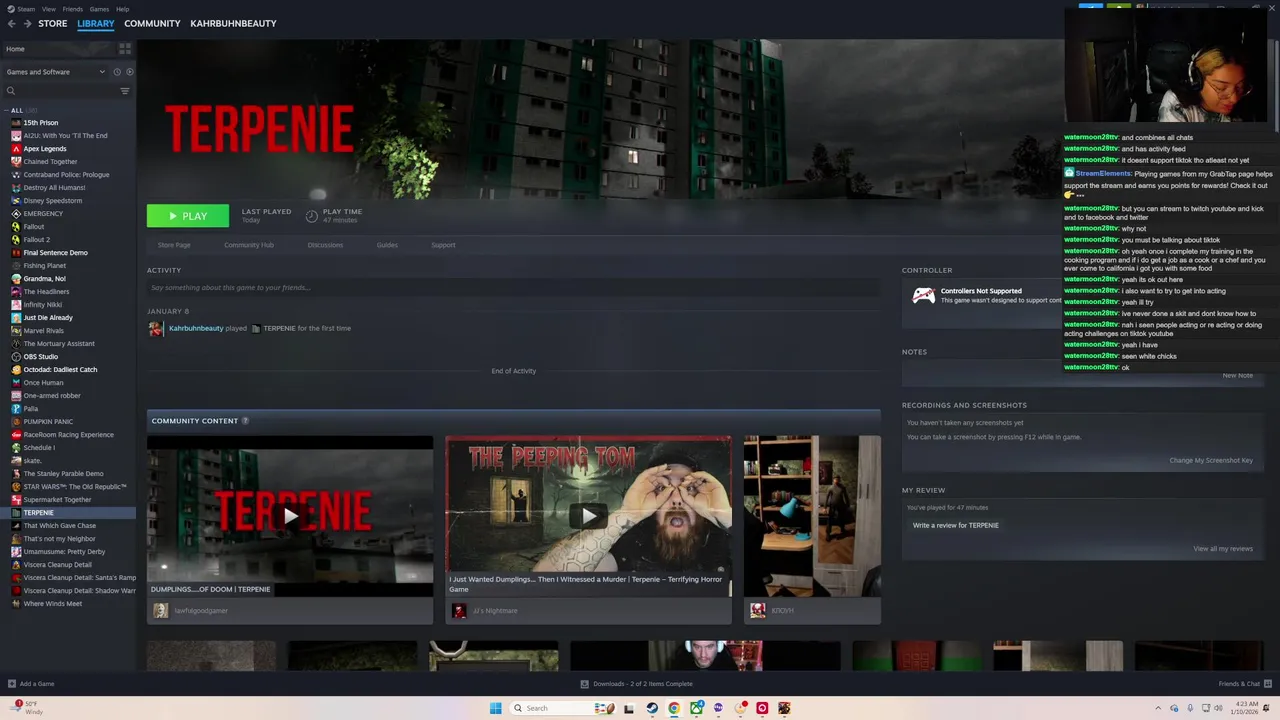
Task: Open taskbar weather widget
Action: coord(28,708)
